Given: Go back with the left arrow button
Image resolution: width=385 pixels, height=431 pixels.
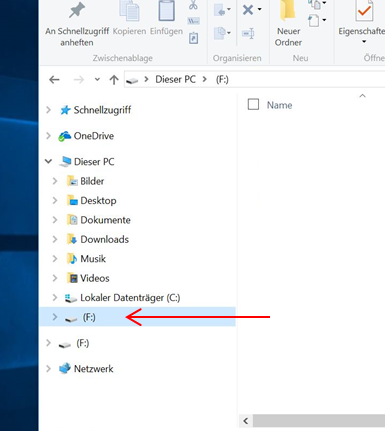Looking at the screenshot, I should tap(54, 80).
